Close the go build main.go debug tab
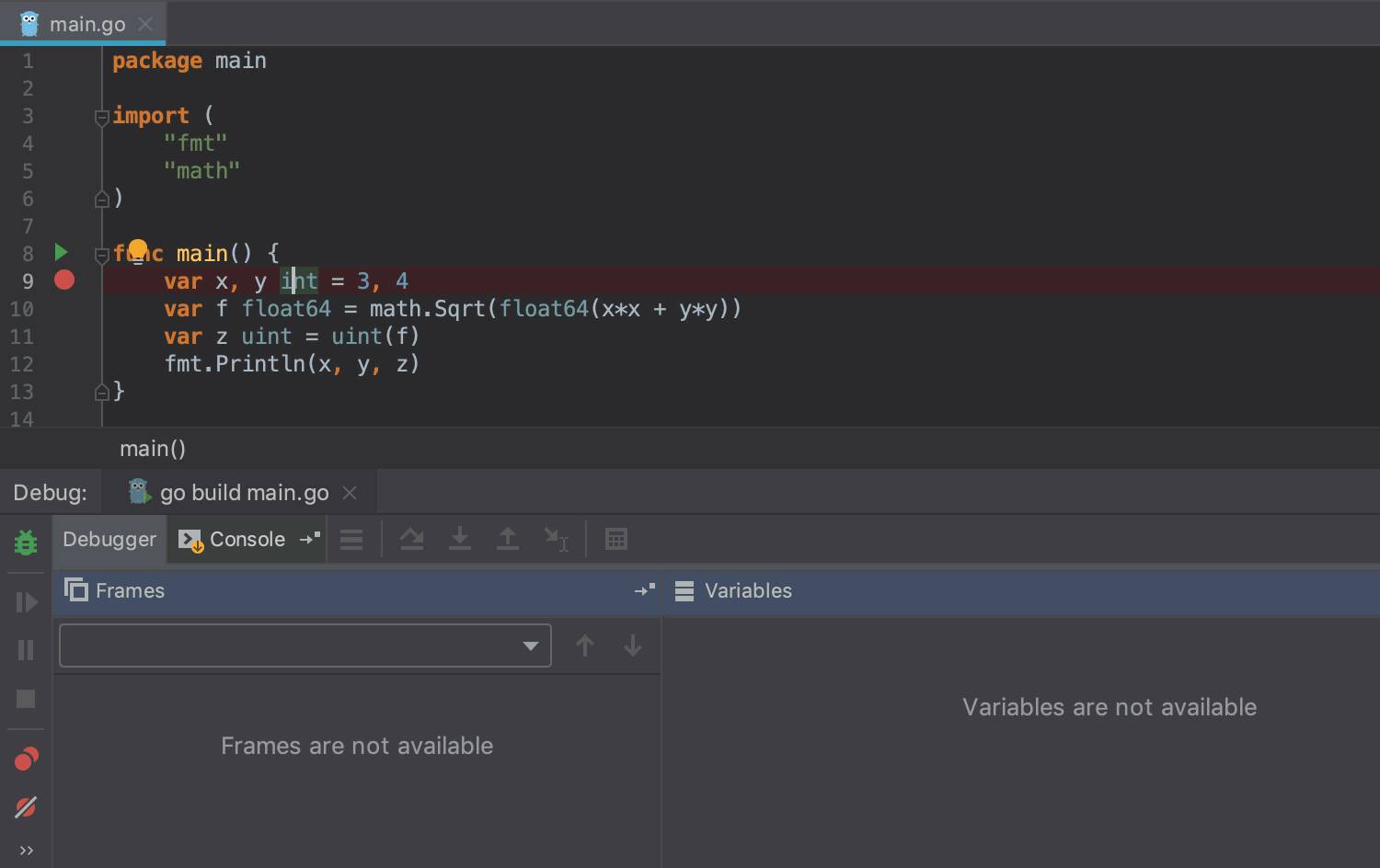The height and width of the screenshot is (868, 1380). (350, 493)
